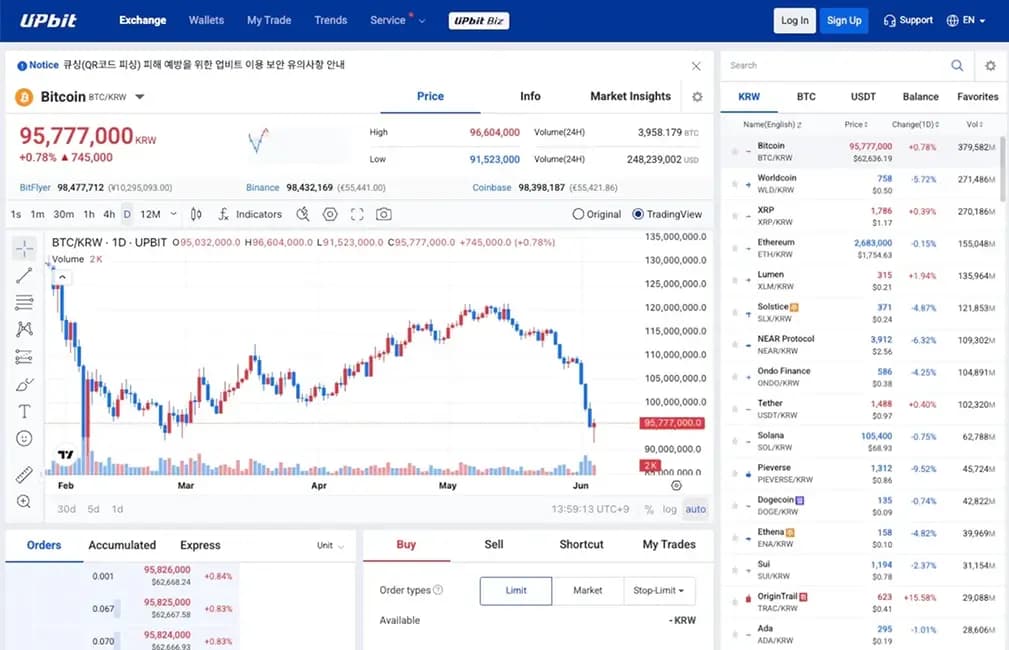Select the order book price 95,826,000
The height and width of the screenshot is (650, 1009).
point(167,570)
